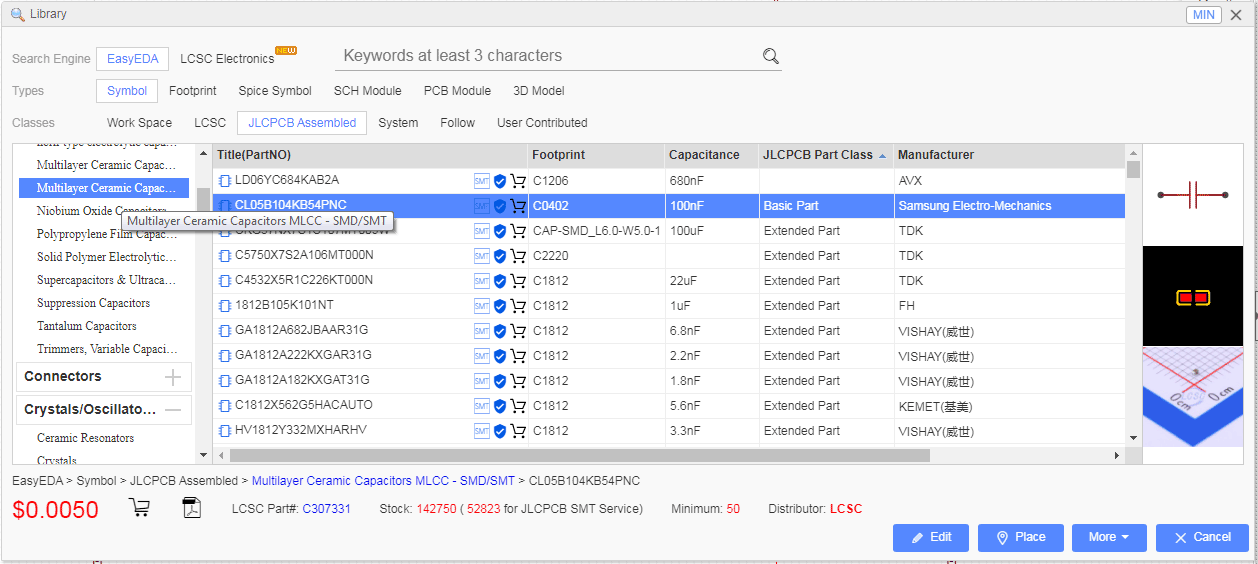Screen dimensions: 1258x564
Task: Open Work Space class
Action: [139, 123]
